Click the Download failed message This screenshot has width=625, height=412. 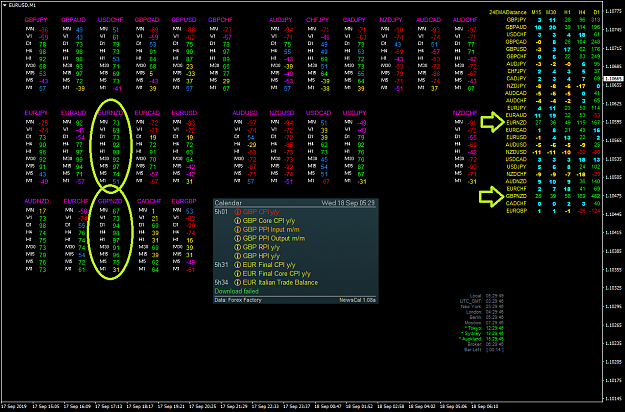236,291
